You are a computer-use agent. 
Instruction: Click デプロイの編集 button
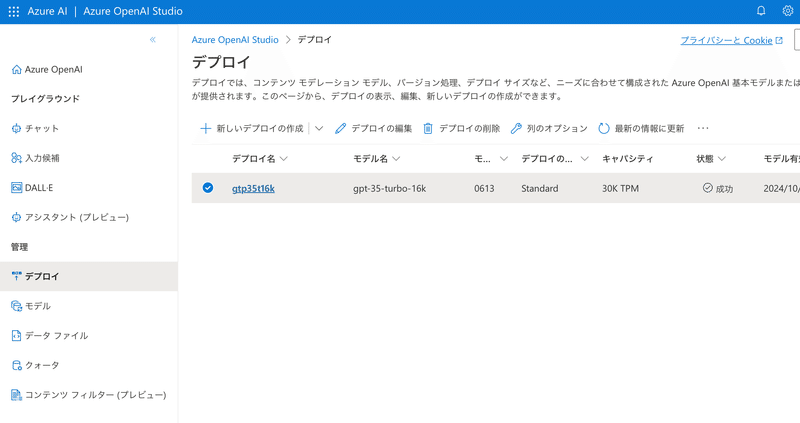(x=373, y=129)
